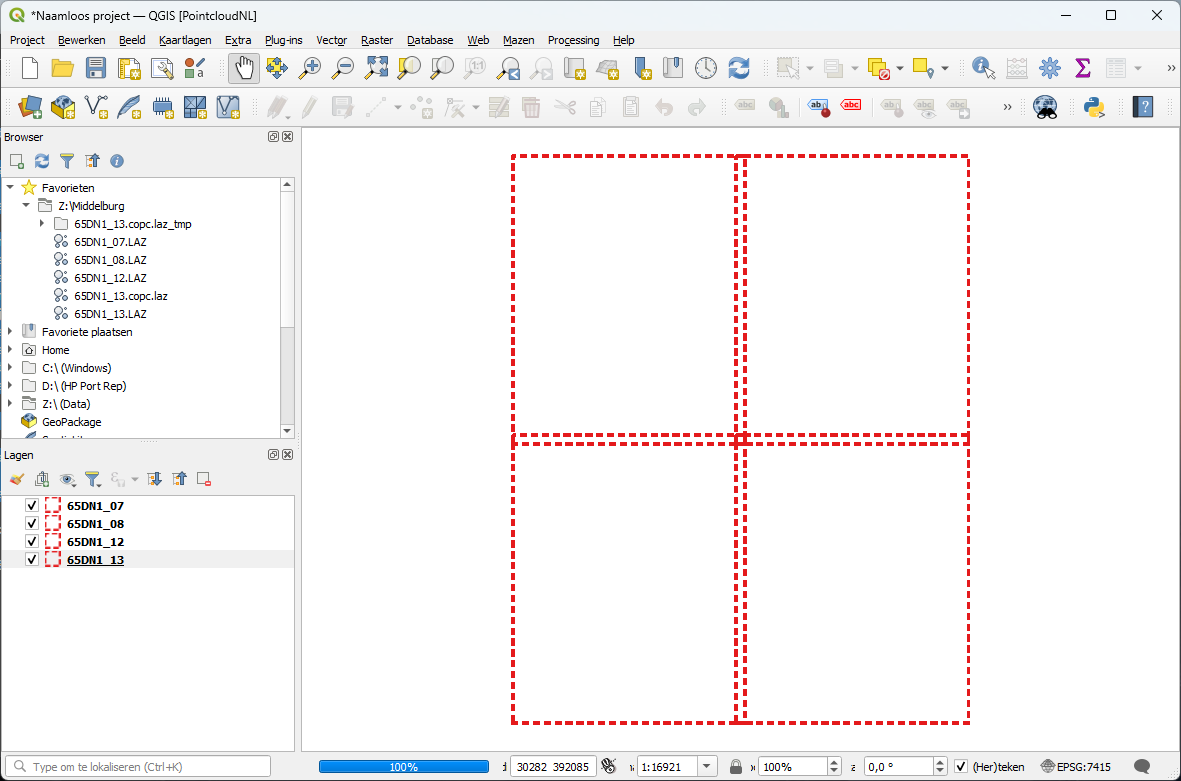This screenshot has height=781, width=1181.
Task: Expand the C:\ (Windows) entry in Browser
Action: [x=10, y=367]
